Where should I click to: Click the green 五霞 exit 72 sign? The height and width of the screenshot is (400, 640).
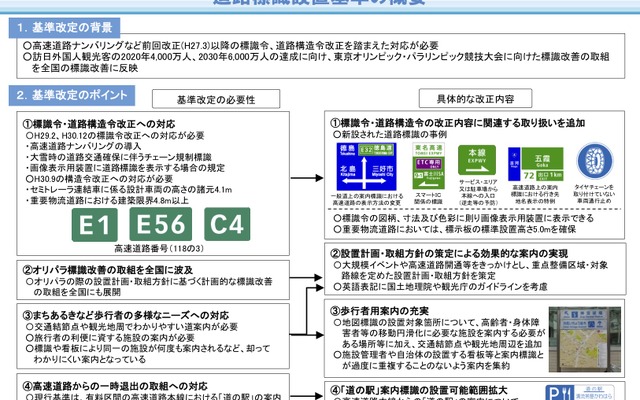pyautogui.click(x=536, y=164)
